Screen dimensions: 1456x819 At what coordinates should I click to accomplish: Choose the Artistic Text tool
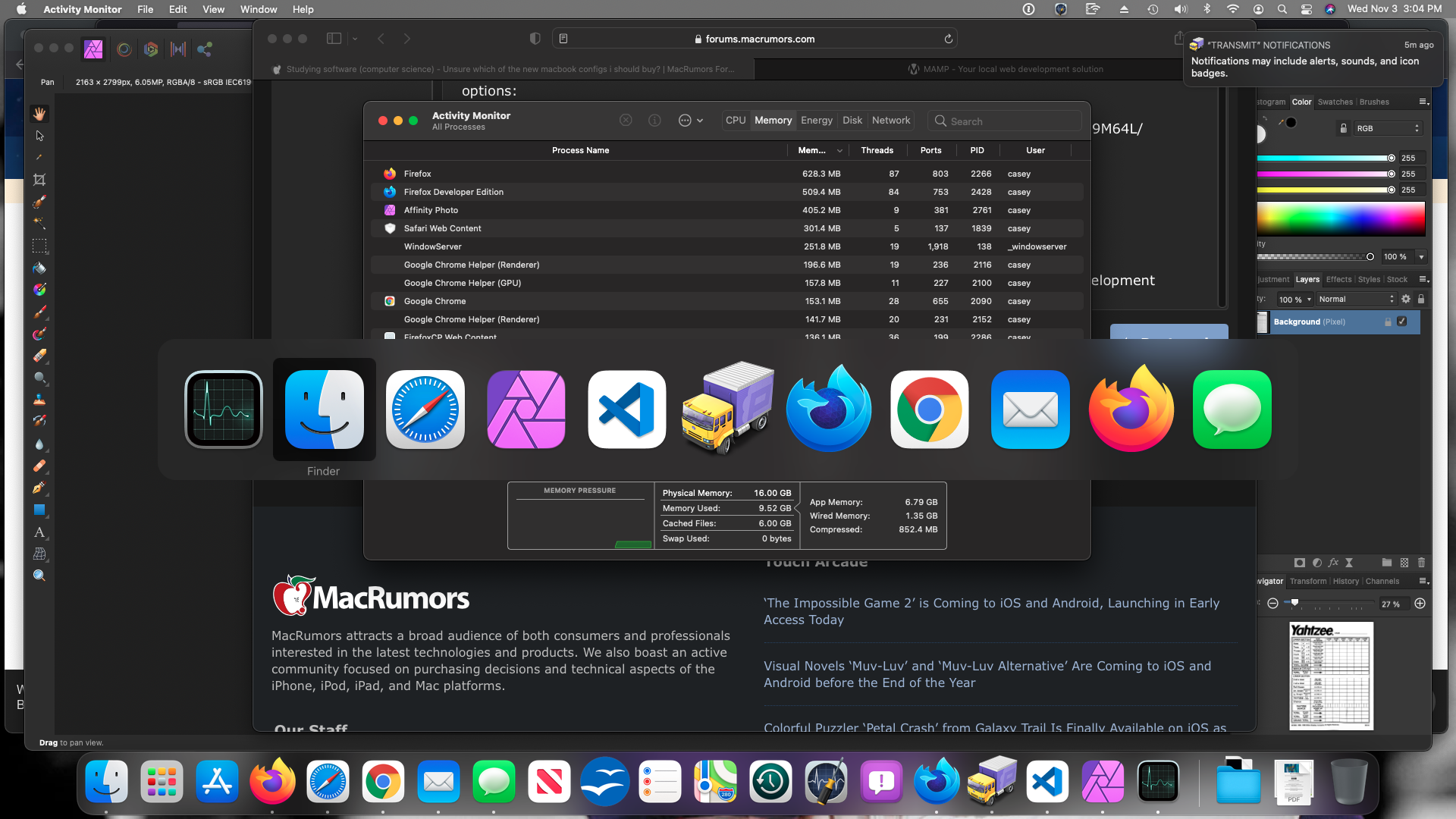[39, 532]
